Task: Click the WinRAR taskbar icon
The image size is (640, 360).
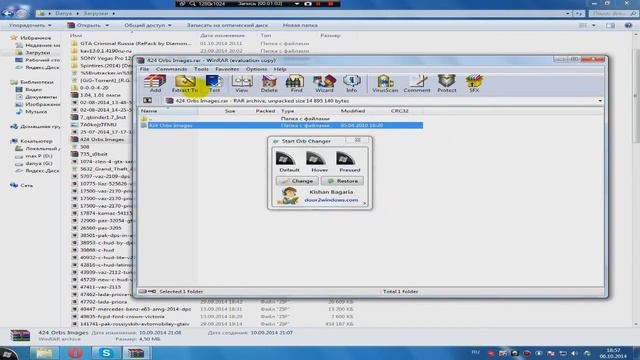Action: coord(136,353)
